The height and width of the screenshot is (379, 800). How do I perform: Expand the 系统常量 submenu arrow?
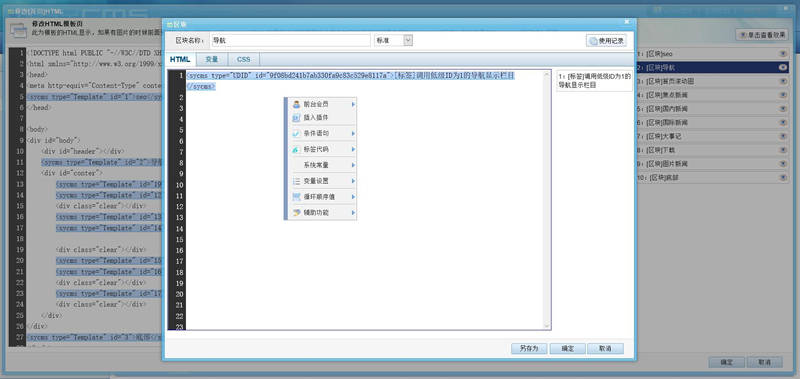tap(353, 165)
